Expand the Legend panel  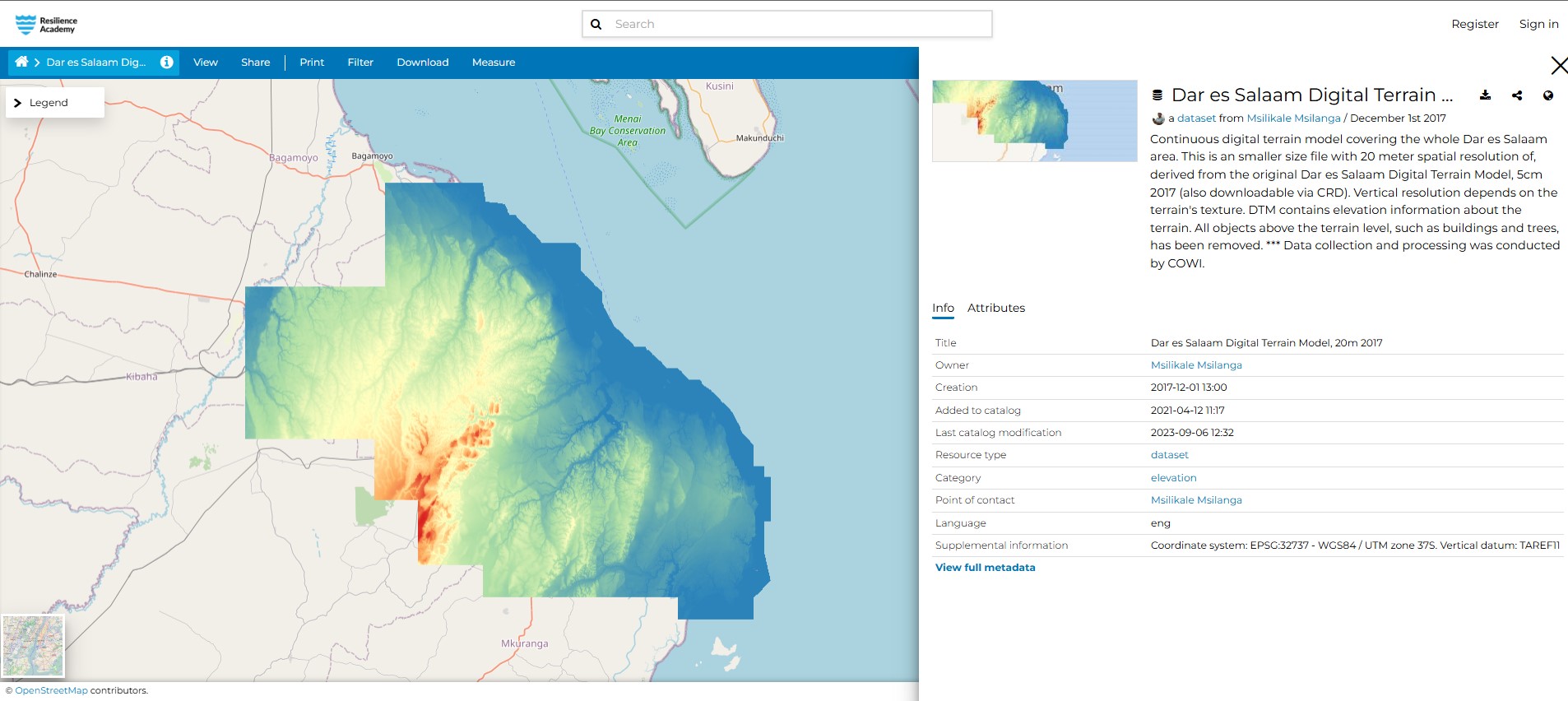(55, 103)
